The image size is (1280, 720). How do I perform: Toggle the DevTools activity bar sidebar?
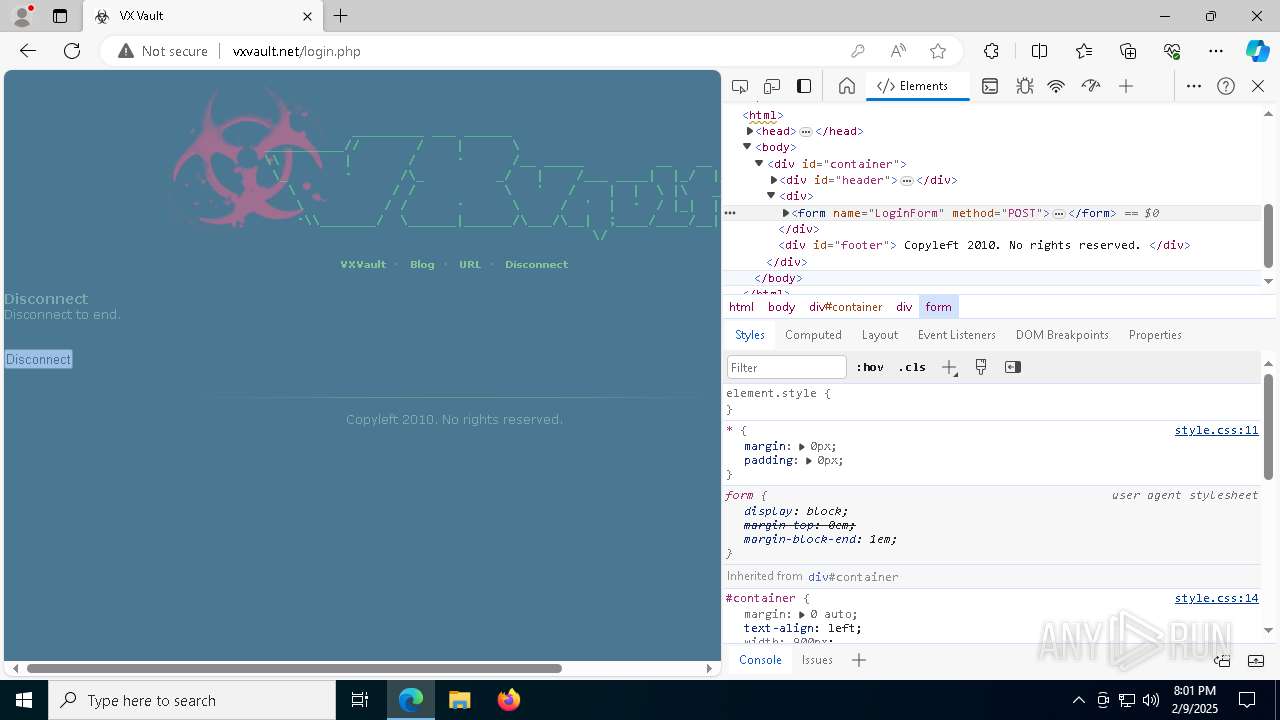click(x=804, y=86)
